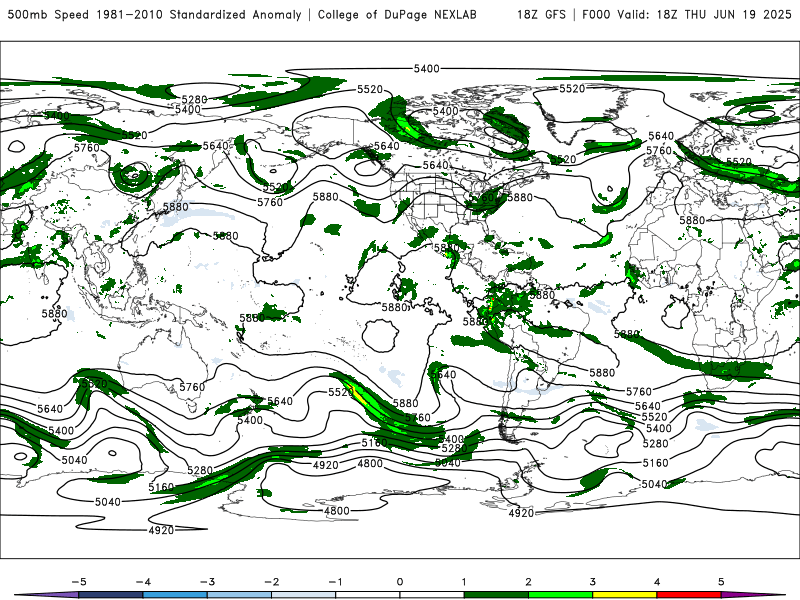This screenshot has width=800, height=600.
Task: Click the dark navy -5 to -4 colorbar segment
Action: tap(111, 595)
